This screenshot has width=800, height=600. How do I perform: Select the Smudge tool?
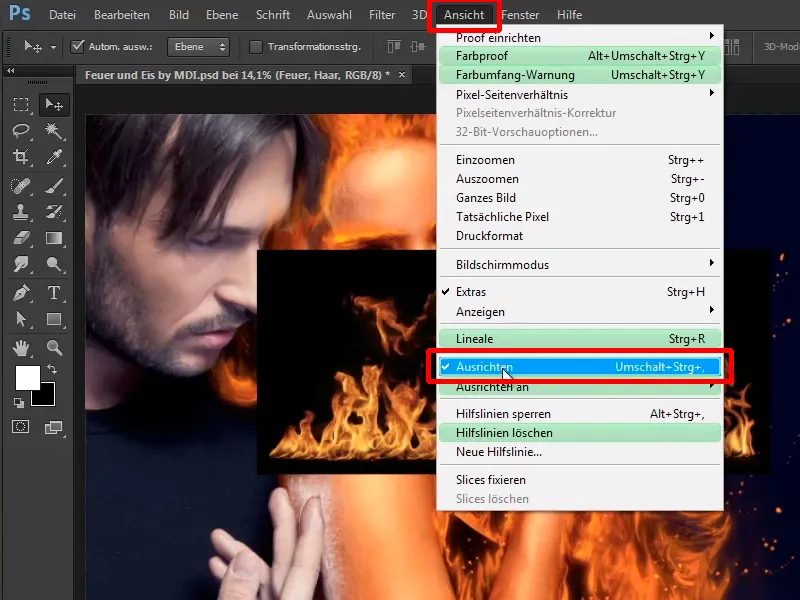[x=21, y=264]
